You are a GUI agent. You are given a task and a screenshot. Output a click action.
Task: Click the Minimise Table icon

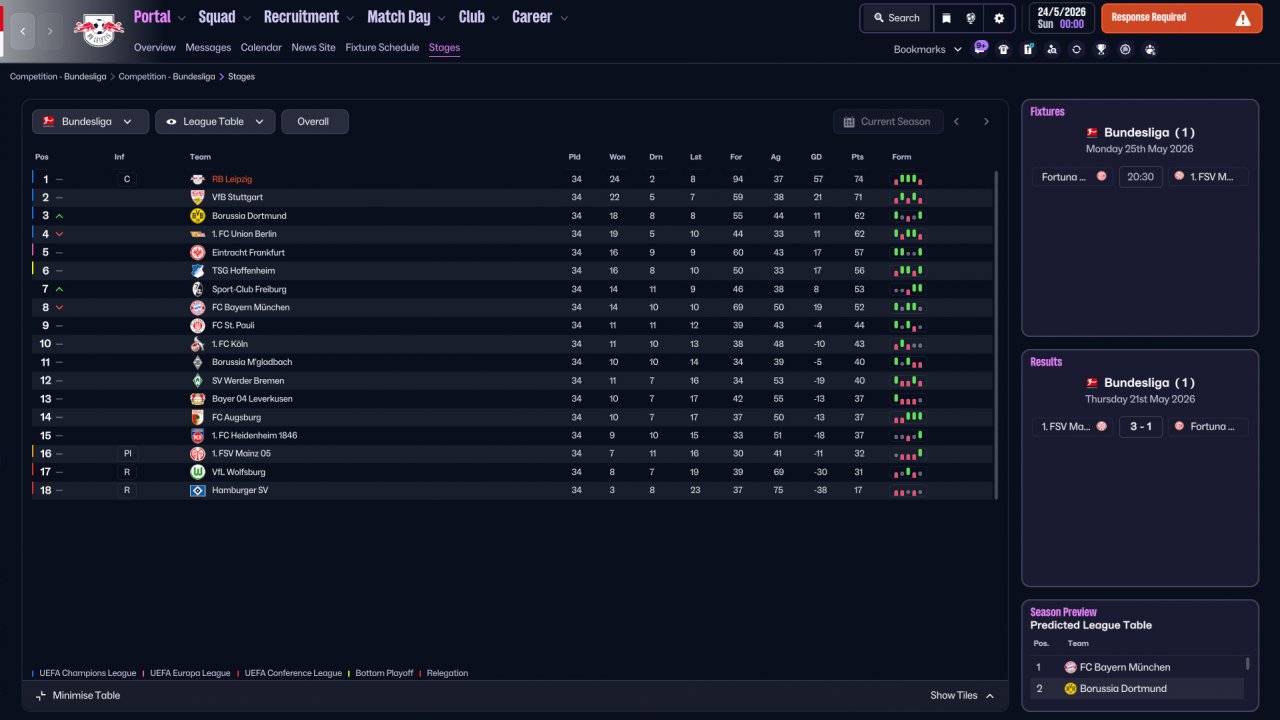pos(41,695)
